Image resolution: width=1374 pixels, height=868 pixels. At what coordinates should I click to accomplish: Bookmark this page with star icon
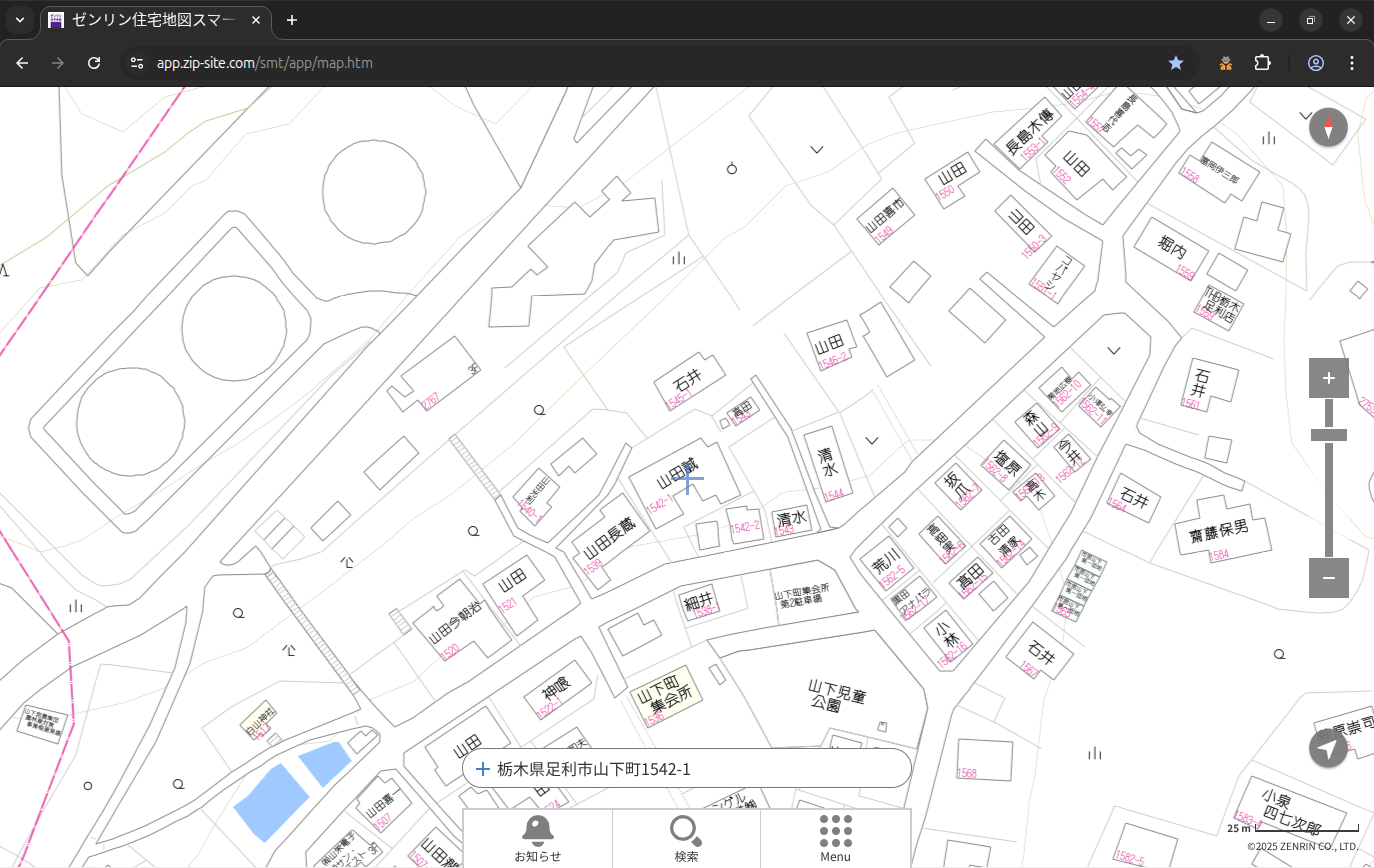1176,63
